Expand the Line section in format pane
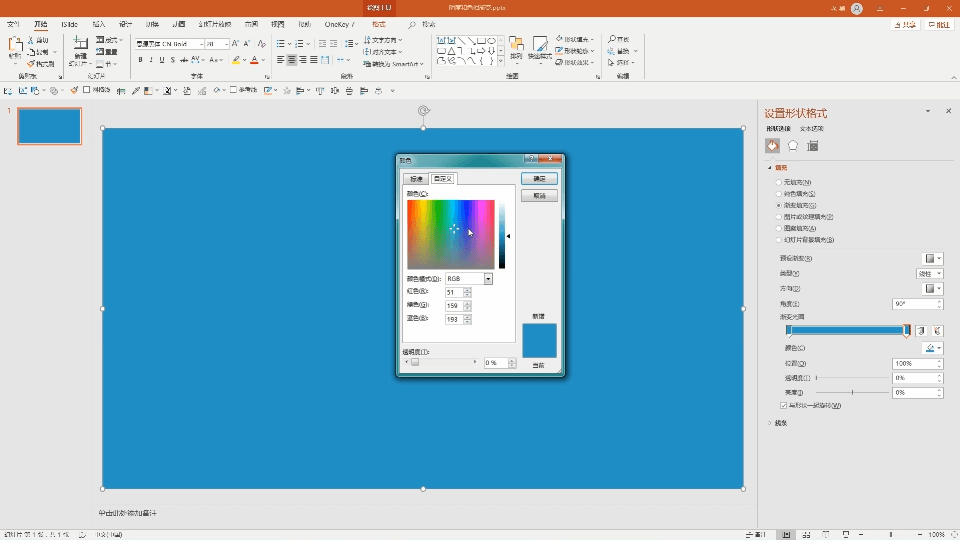960x540 pixels. coord(770,423)
